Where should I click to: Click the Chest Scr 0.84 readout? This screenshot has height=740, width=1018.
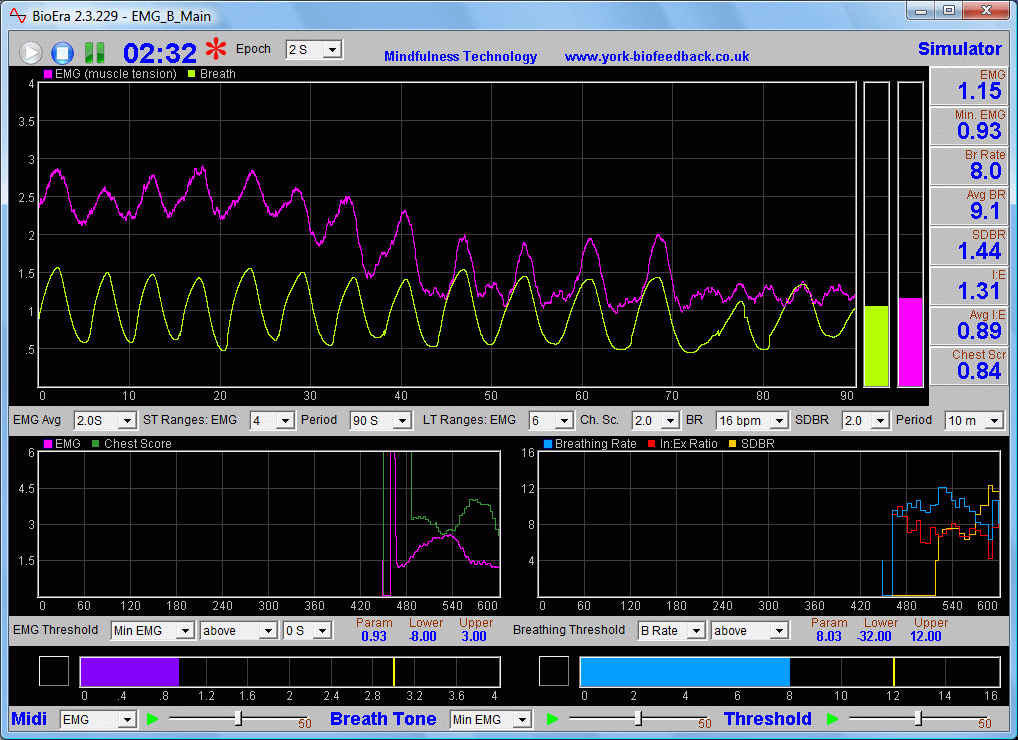968,365
